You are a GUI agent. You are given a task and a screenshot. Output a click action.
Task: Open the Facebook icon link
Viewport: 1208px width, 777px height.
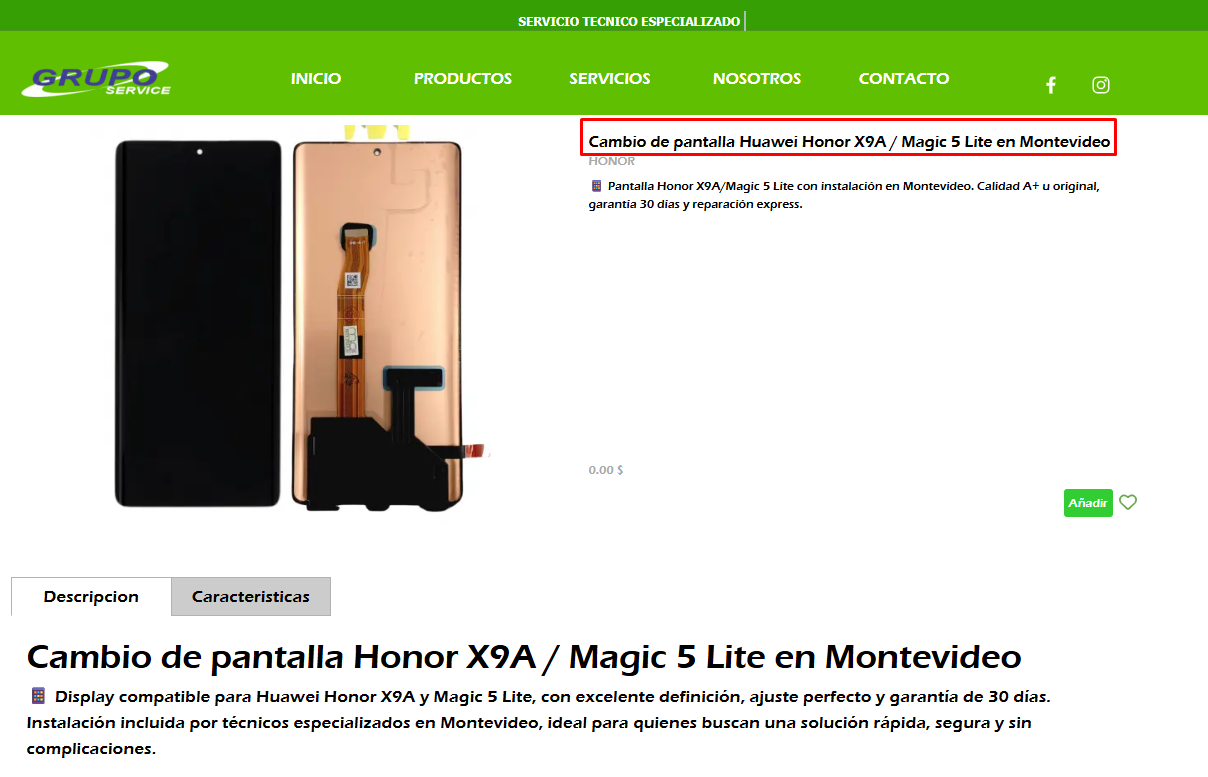coord(1051,85)
